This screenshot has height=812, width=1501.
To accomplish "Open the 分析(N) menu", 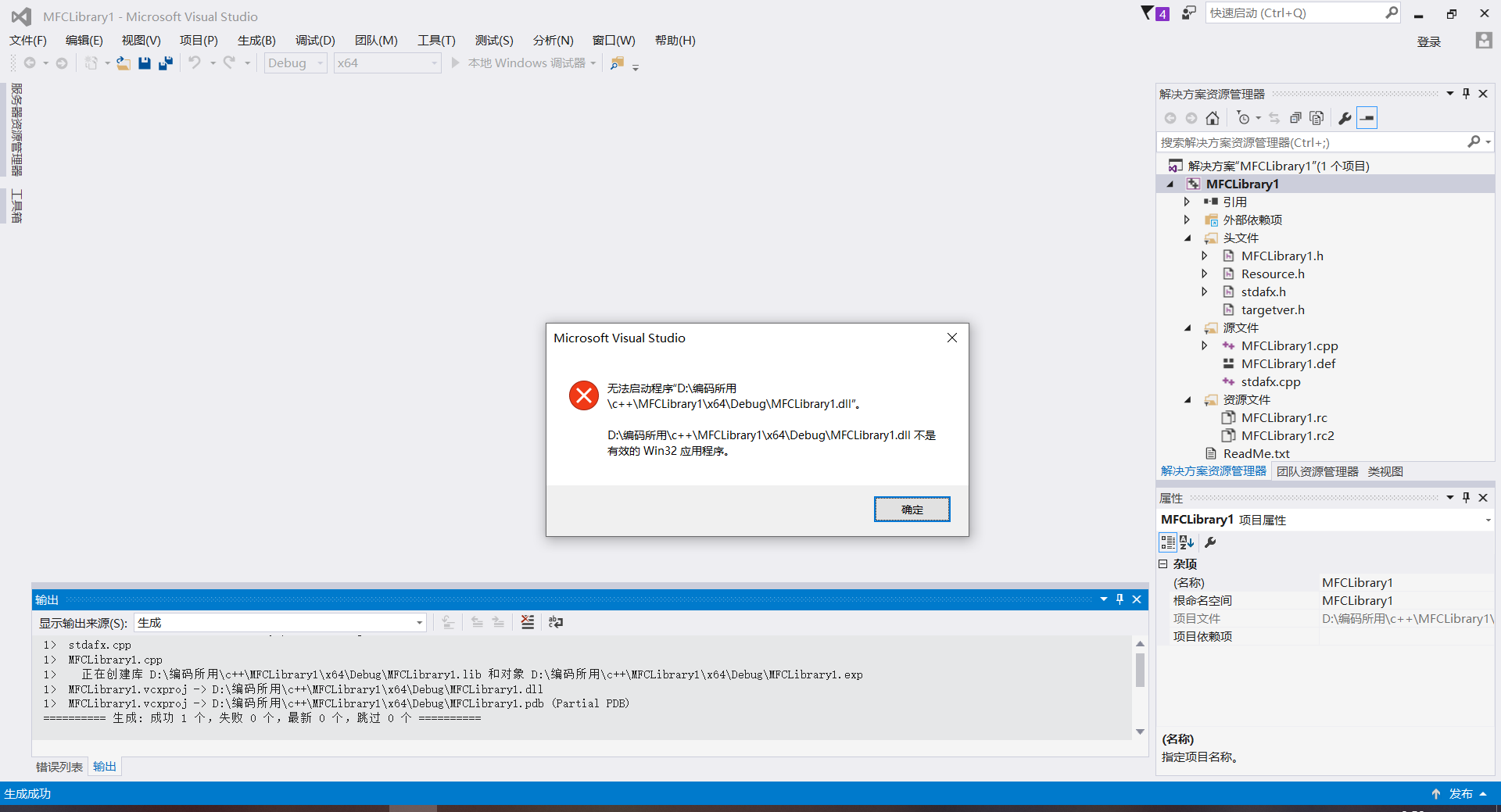I will coord(553,40).
